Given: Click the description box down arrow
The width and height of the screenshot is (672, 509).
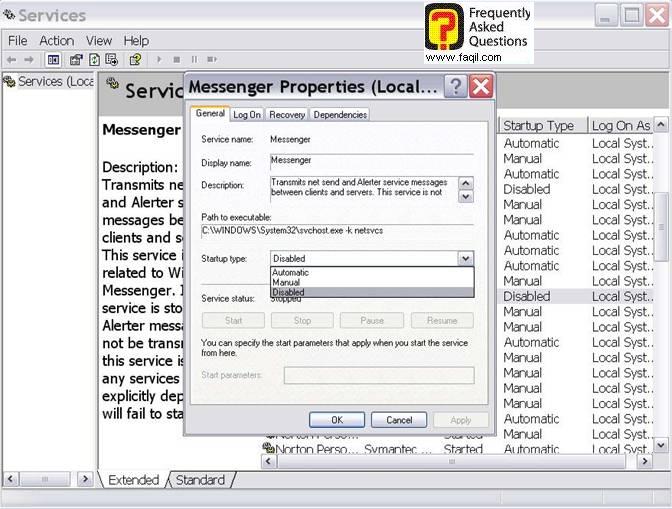Looking at the screenshot, I should pos(466,197).
